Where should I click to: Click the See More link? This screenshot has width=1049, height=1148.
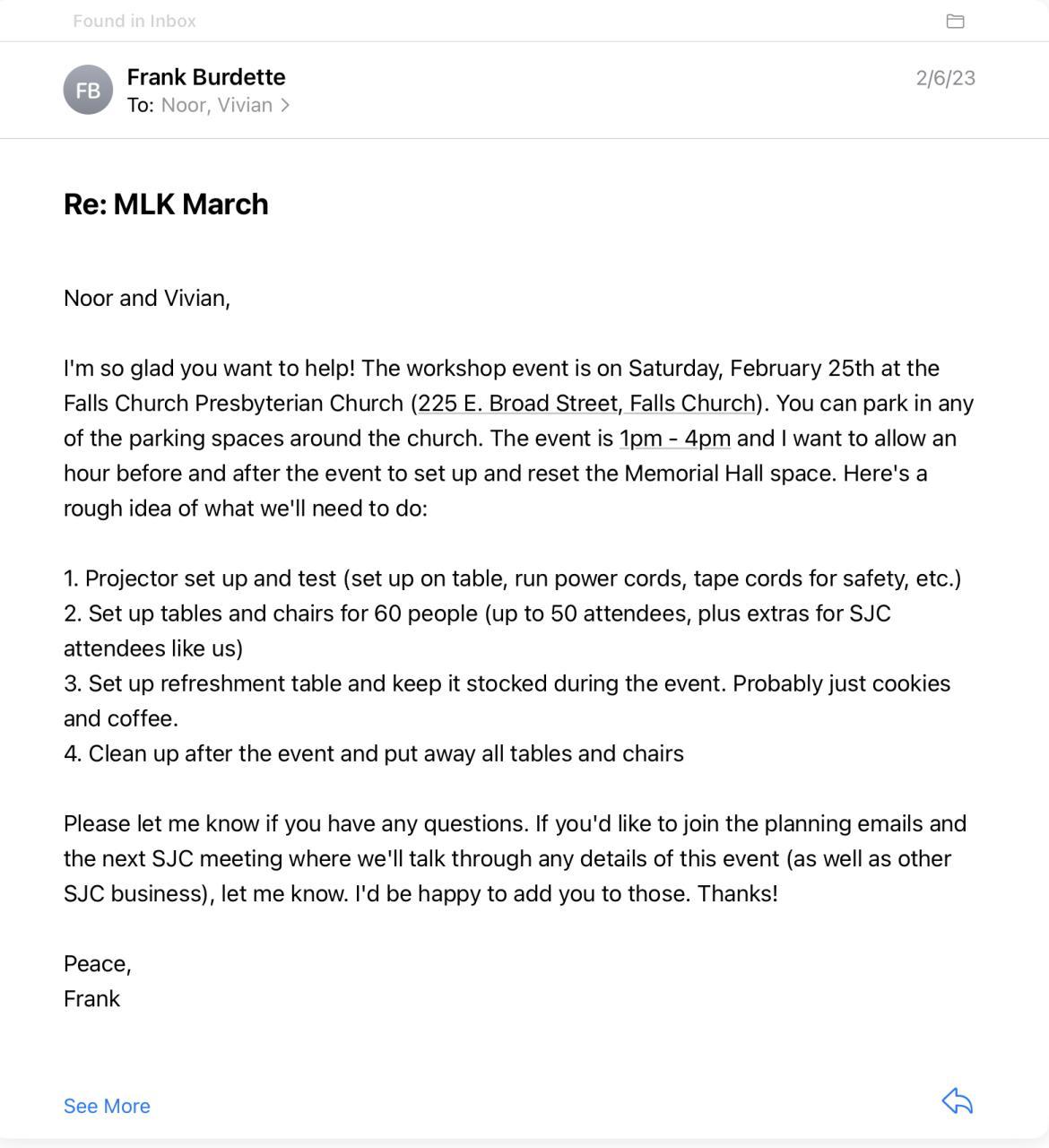pos(107,1106)
